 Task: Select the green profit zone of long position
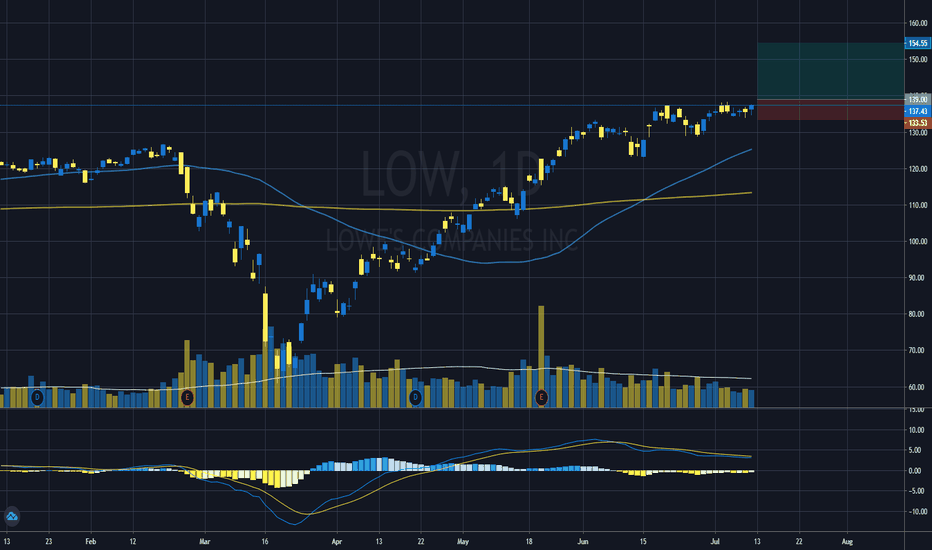pyautogui.click(x=830, y=71)
